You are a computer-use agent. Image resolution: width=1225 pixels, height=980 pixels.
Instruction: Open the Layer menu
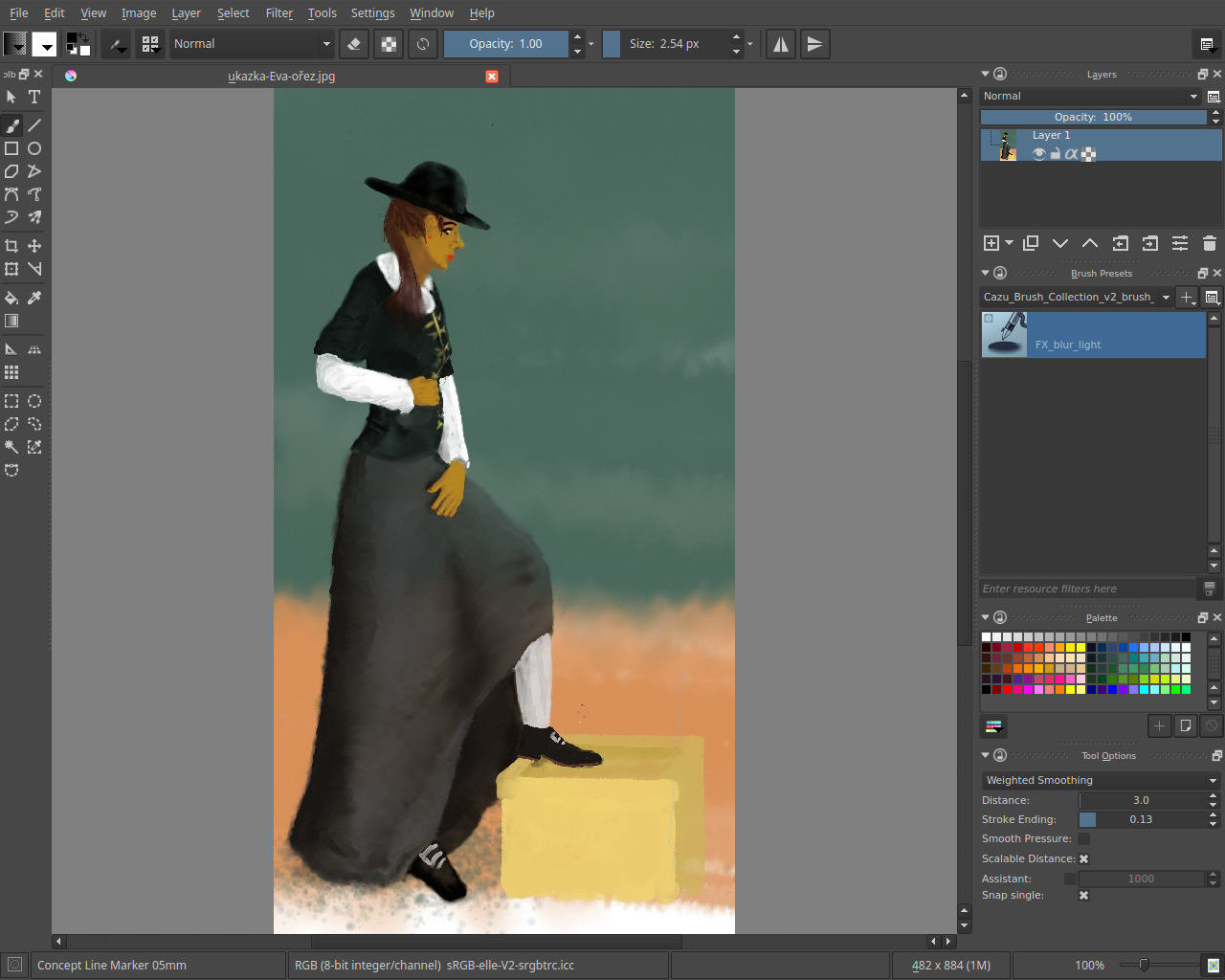click(186, 13)
